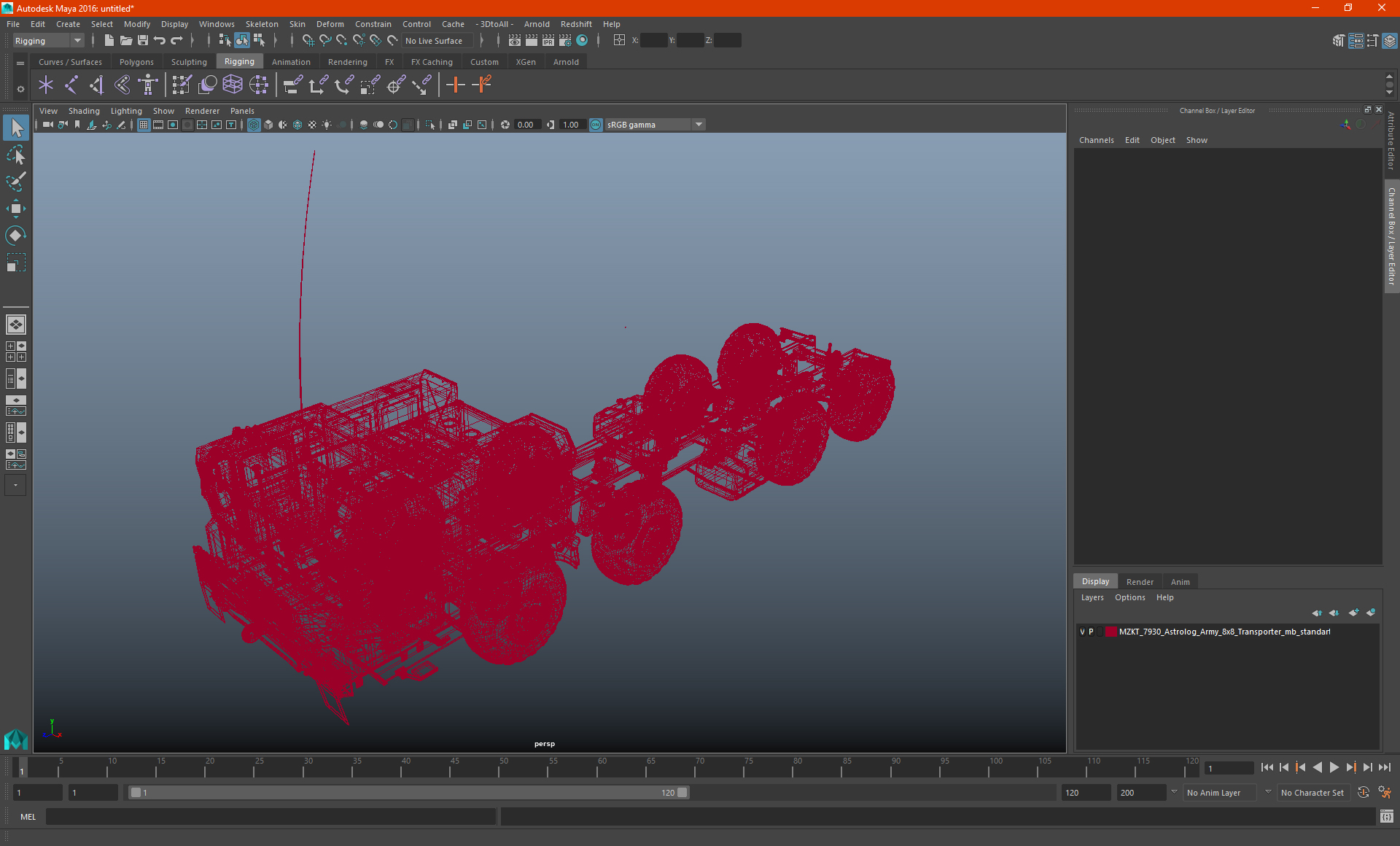
Task: Open the Skeleton menu
Action: (x=261, y=24)
